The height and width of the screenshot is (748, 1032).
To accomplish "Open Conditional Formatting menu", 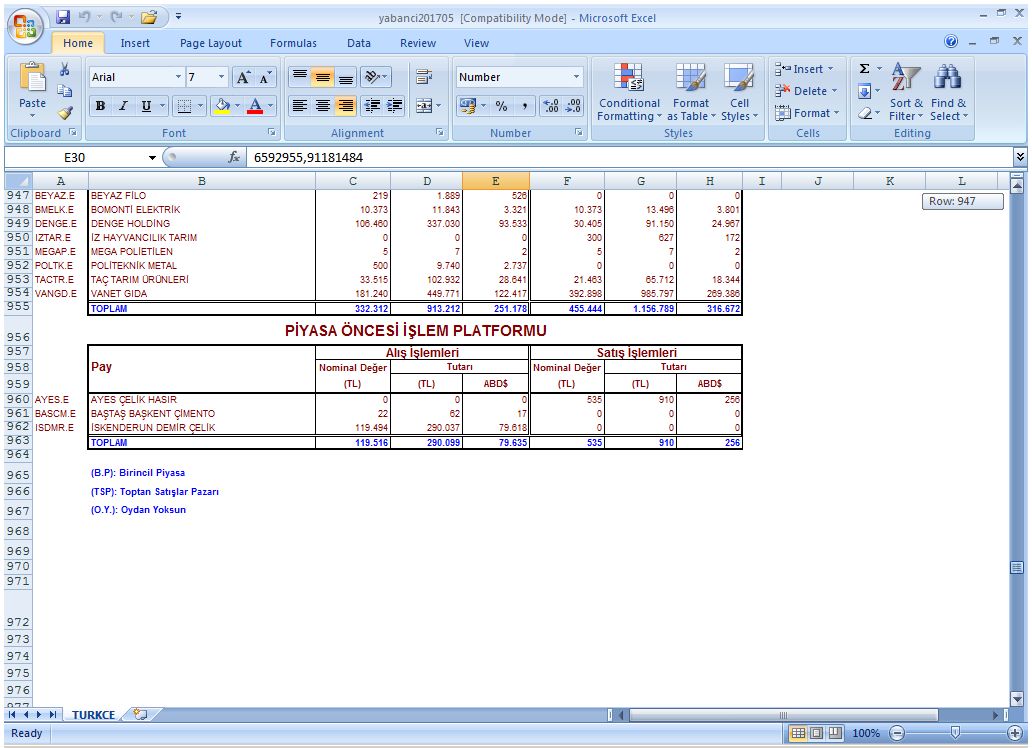I will pos(629,92).
